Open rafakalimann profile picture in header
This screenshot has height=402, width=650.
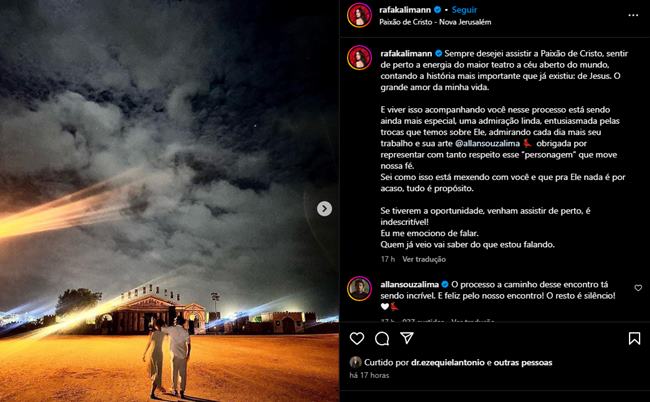[x=359, y=15]
